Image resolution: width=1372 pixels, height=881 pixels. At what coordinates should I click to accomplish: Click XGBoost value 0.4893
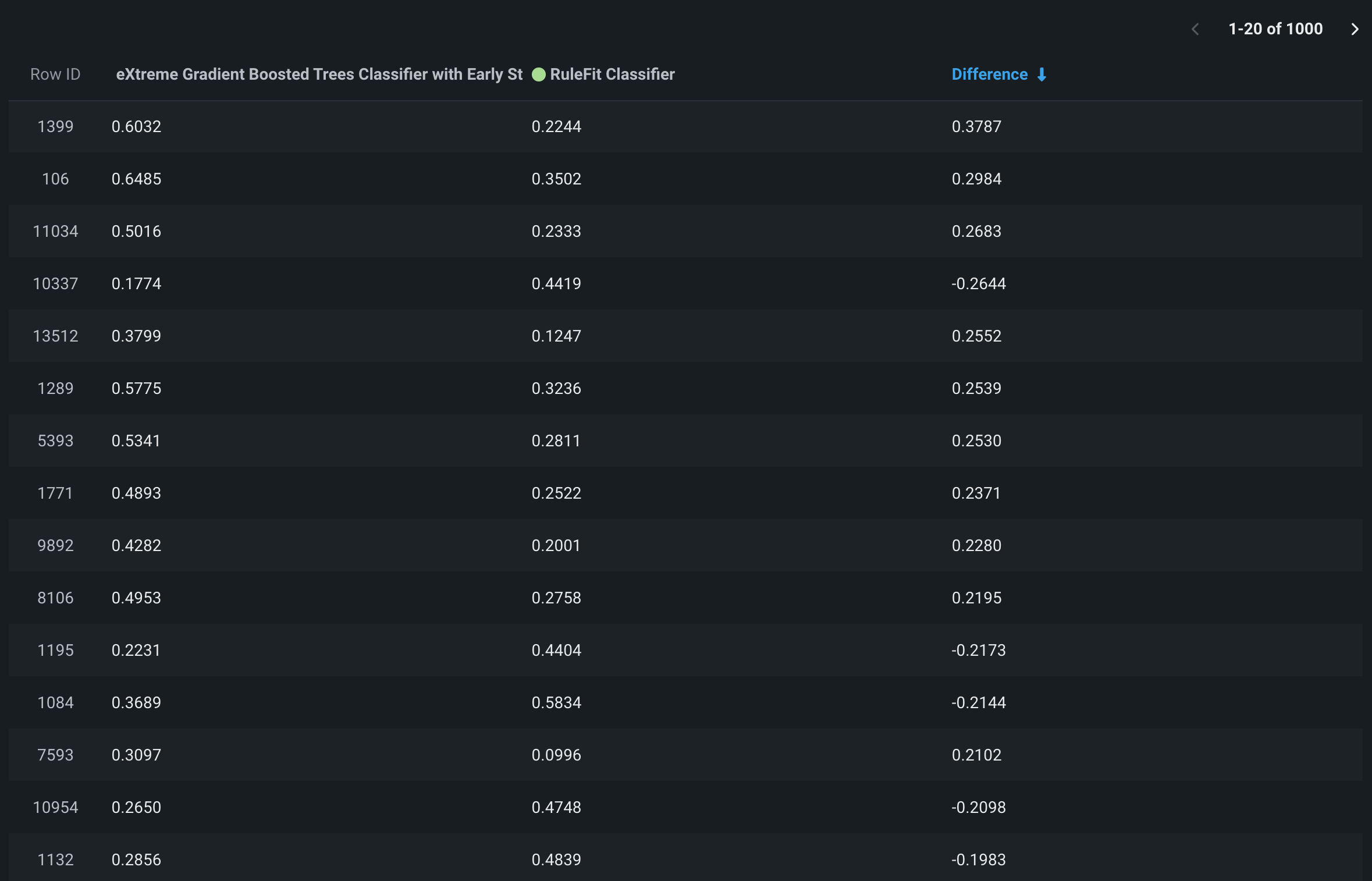(136, 493)
